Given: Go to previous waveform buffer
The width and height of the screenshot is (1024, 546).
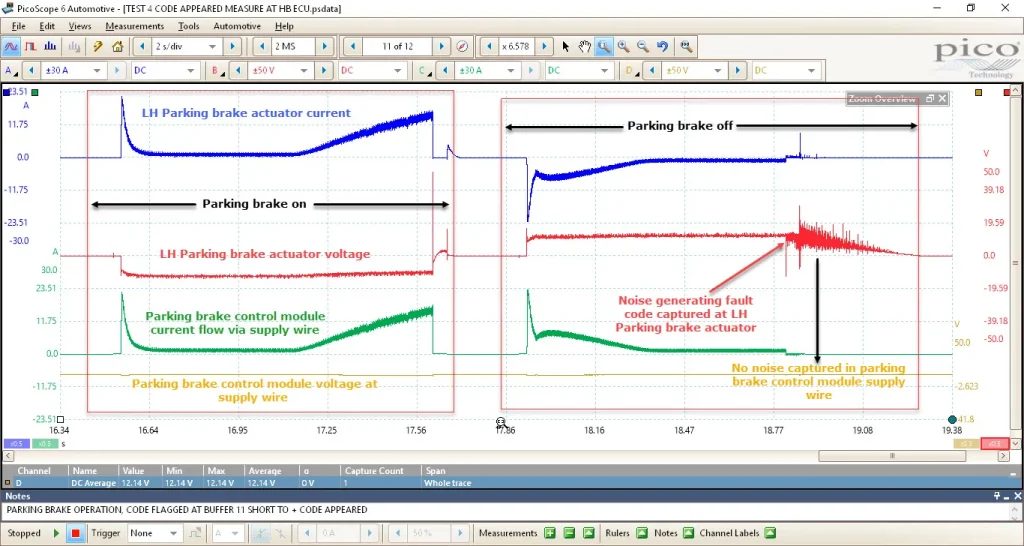Looking at the screenshot, I should (x=353, y=46).
